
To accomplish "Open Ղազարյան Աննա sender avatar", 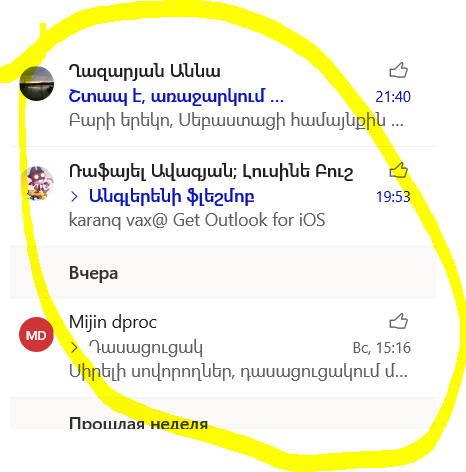I will click(37, 83).
